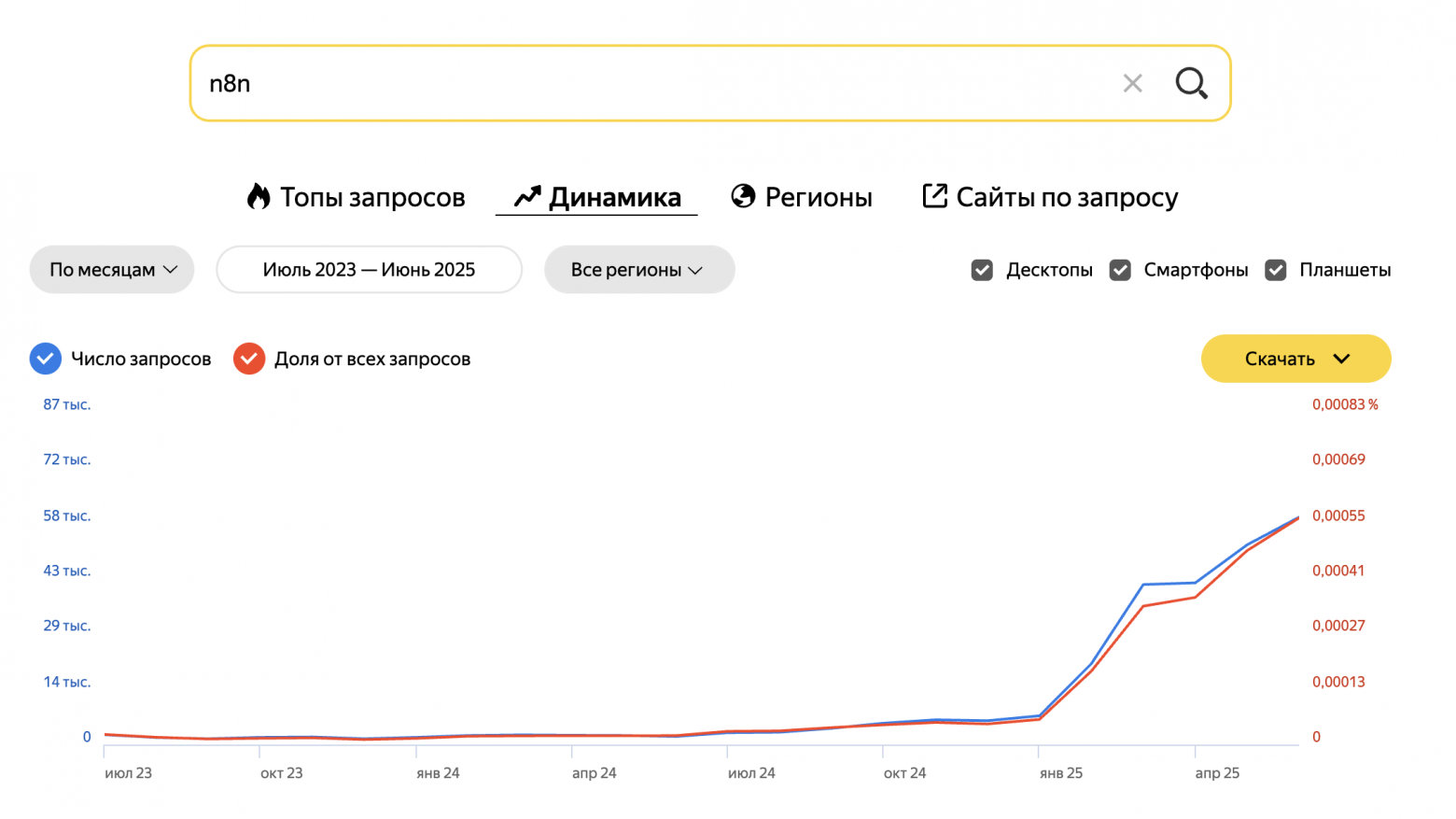
Task: Click the fire icon next to Топы запросов
Action: (x=259, y=197)
